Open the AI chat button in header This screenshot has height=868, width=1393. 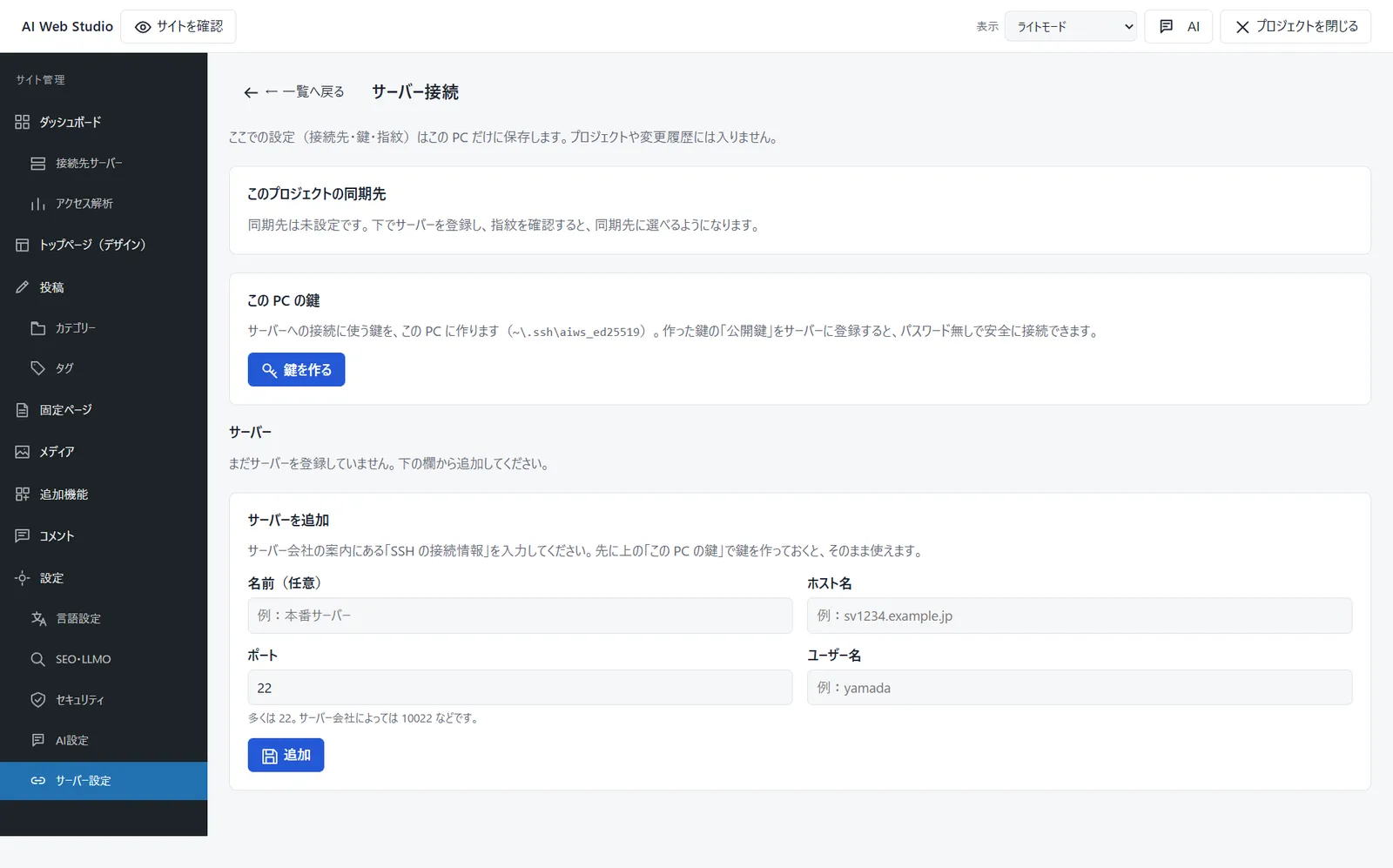pos(1179,26)
